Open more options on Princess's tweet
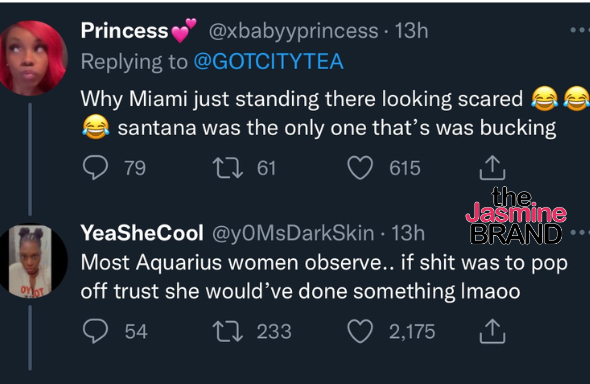Screen dimensions: 590x384 click(580, 30)
